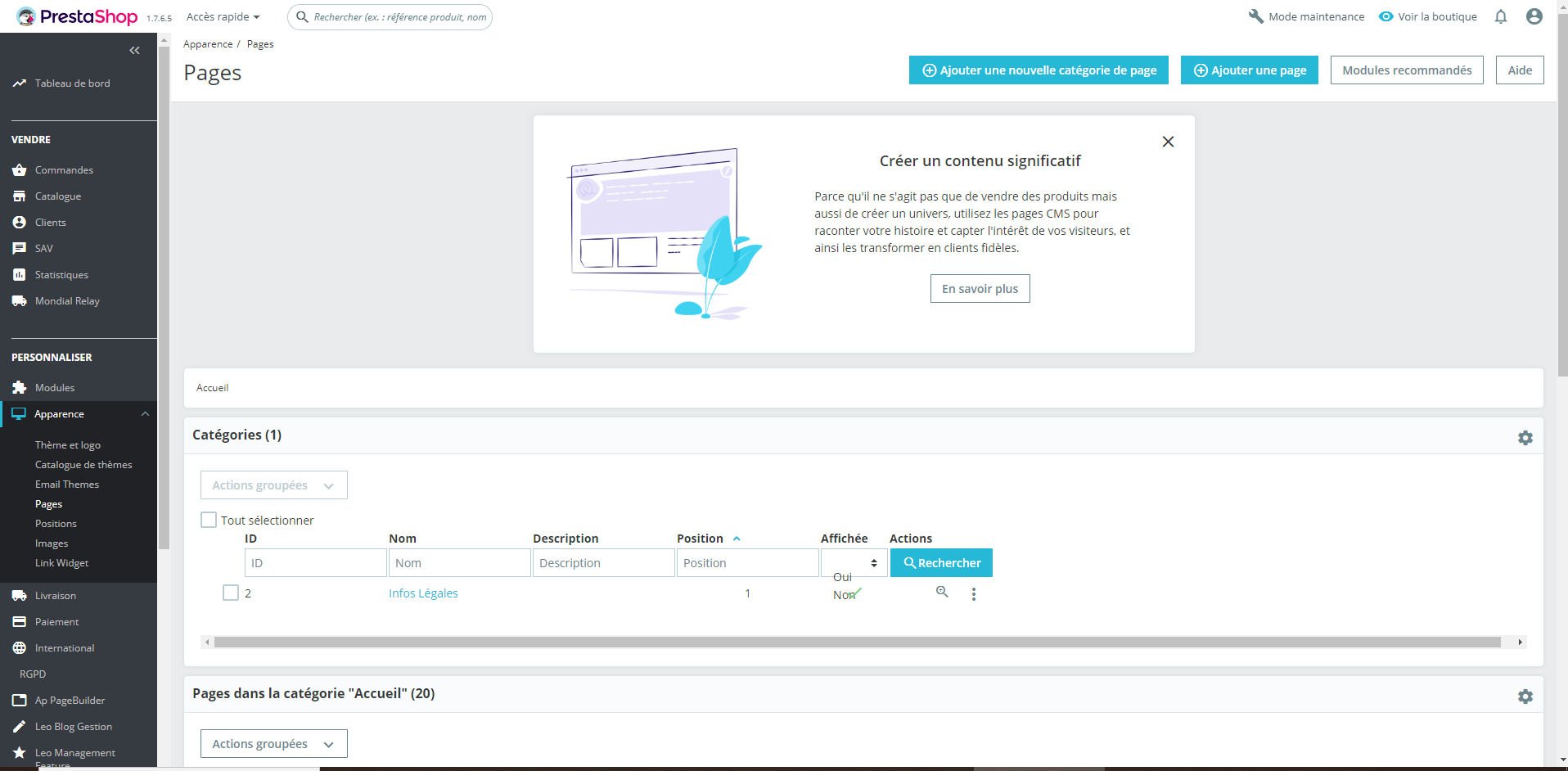Click the Rechercher button
The height and width of the screenshot is (771, 1568).
click(941, 563)
